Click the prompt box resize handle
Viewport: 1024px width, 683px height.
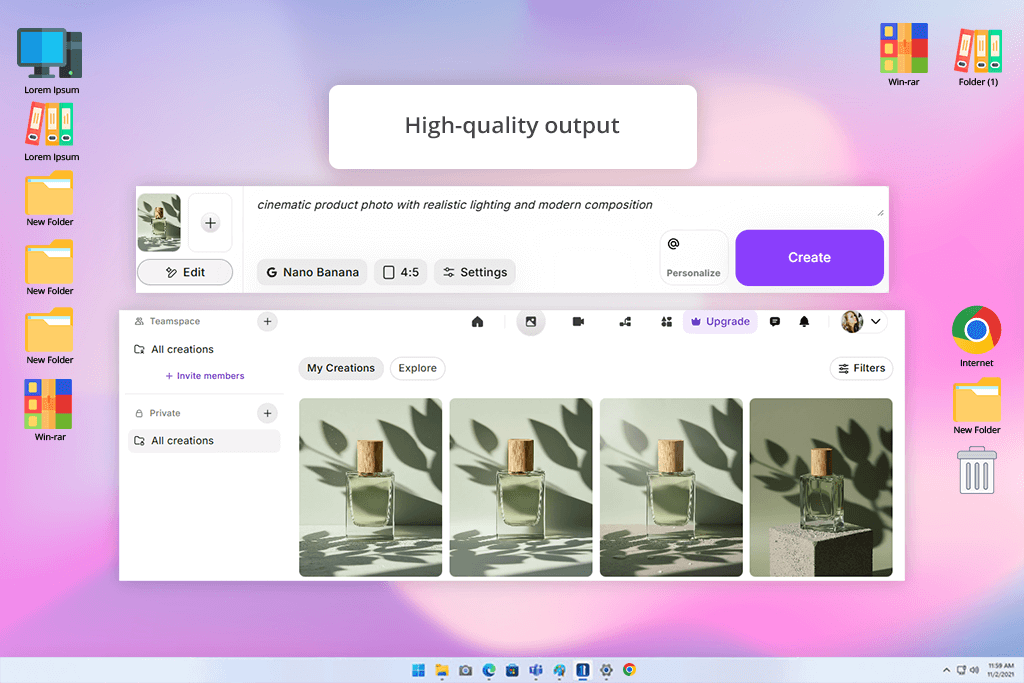(x=880, y=213)
